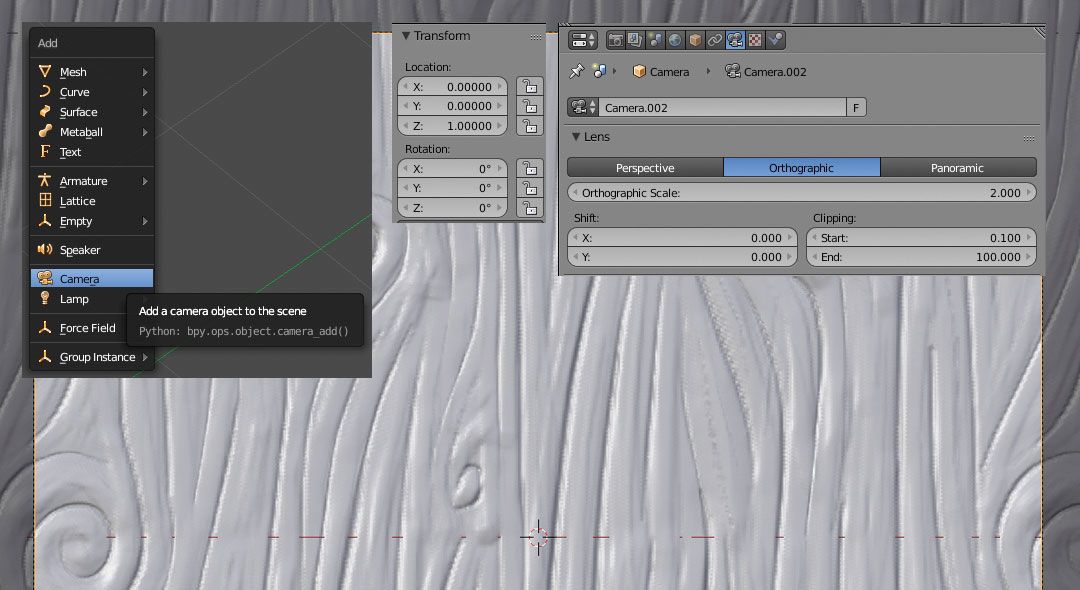Select Camera from the Add menu
This screenshot has width=1080, height=590.
click(80, 278)
